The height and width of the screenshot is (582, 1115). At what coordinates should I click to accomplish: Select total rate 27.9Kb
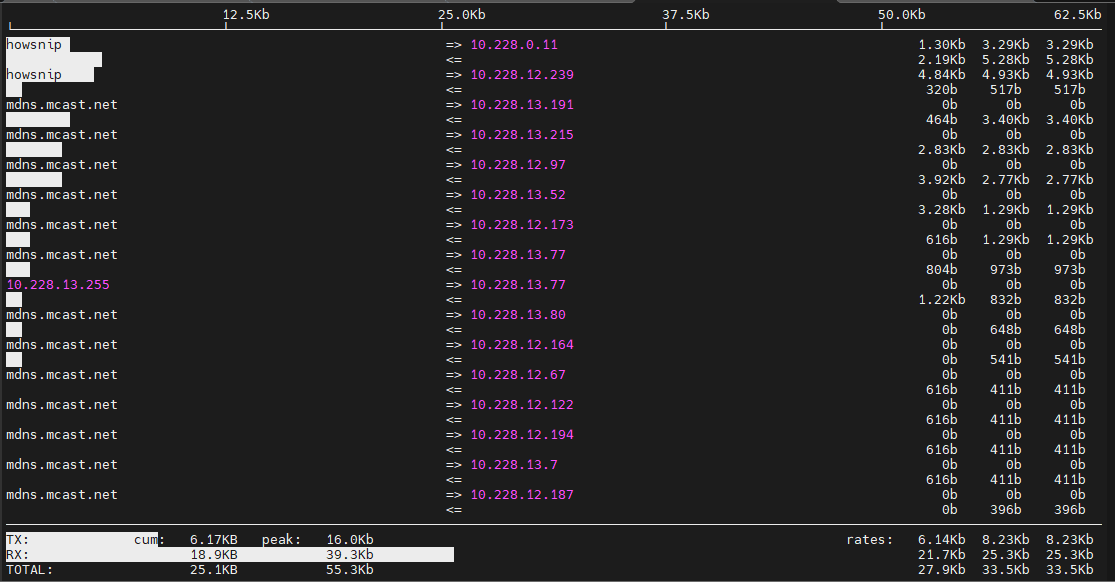pyautogui.click(x=941, y=569)
